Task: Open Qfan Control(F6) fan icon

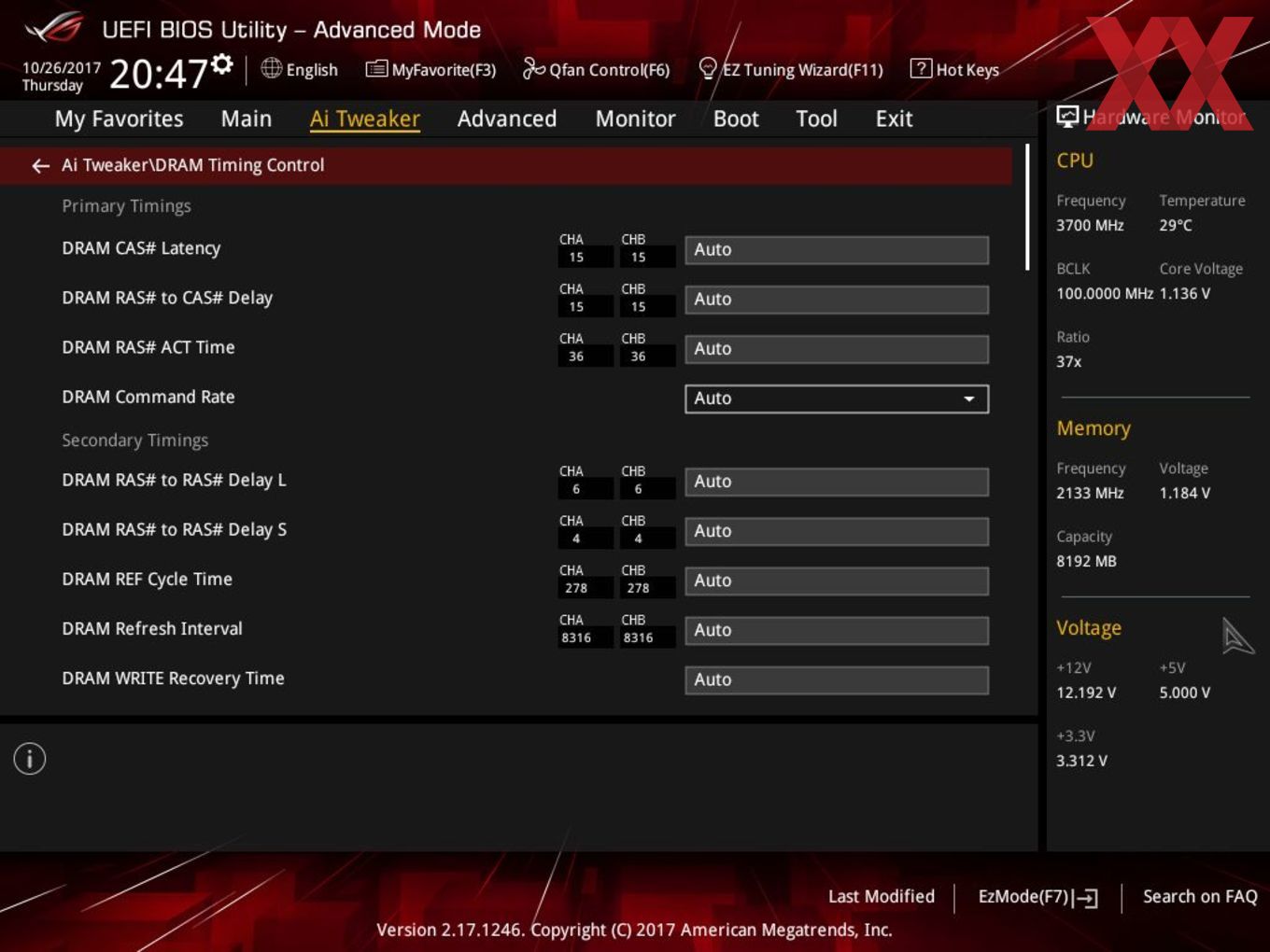Action: click(533, 68)
